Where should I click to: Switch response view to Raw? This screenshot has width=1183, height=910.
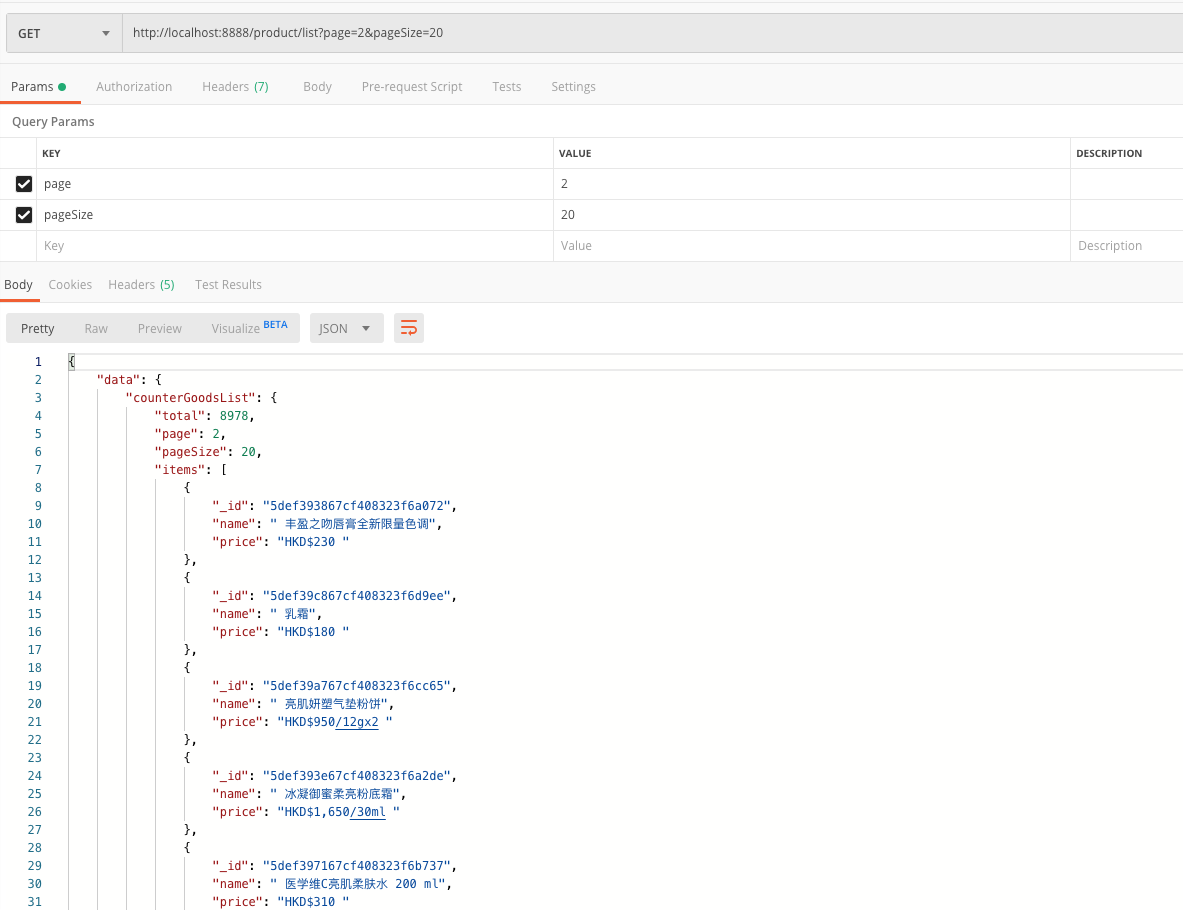pyautogui.click(x=96, y=328)
